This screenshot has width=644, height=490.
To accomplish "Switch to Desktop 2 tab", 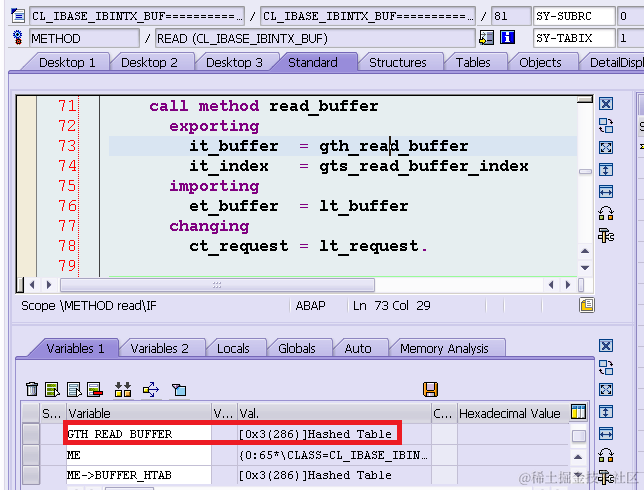I will [x=150, y=62].
